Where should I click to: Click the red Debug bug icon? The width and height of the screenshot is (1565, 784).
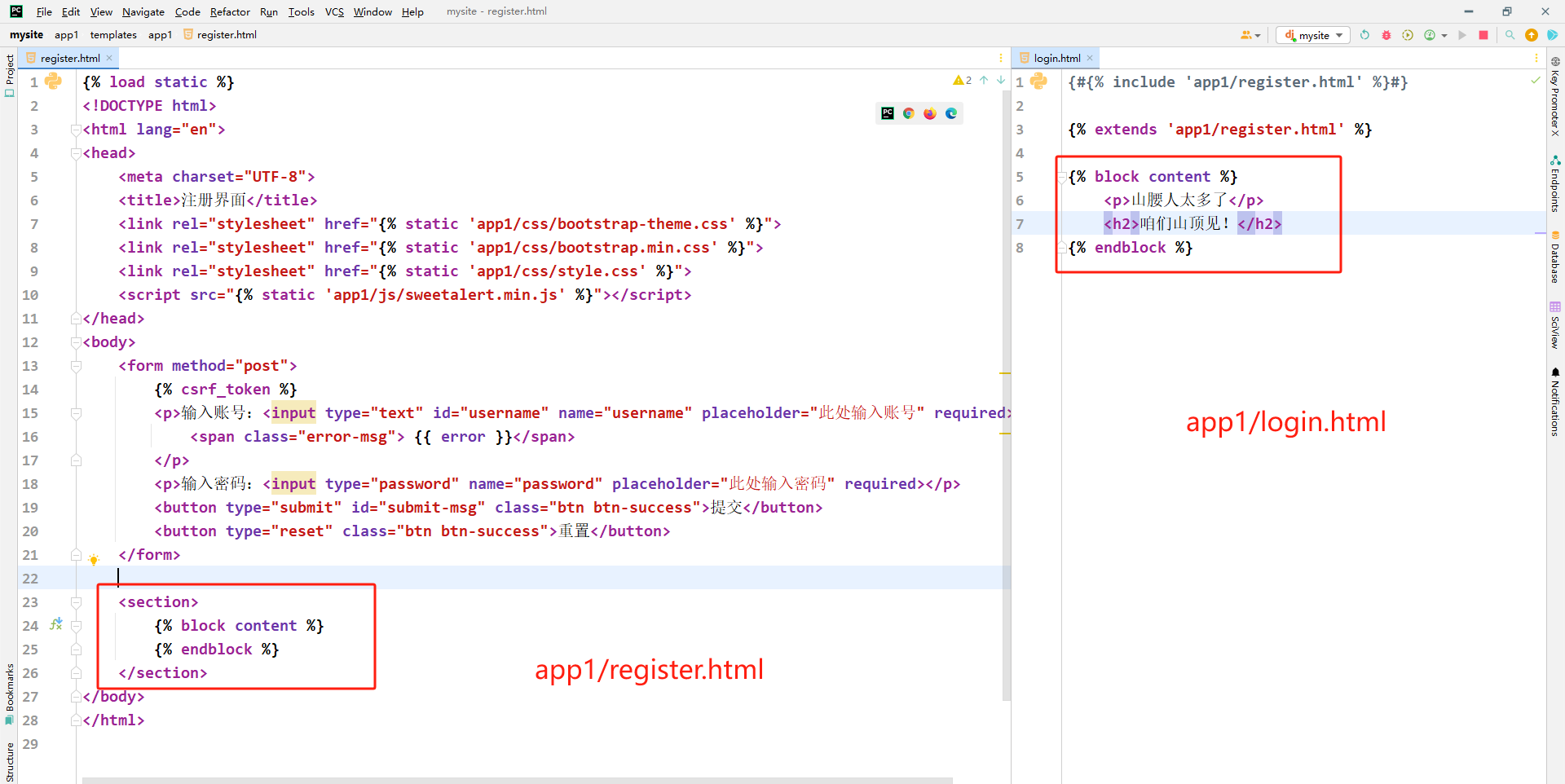1386,35
